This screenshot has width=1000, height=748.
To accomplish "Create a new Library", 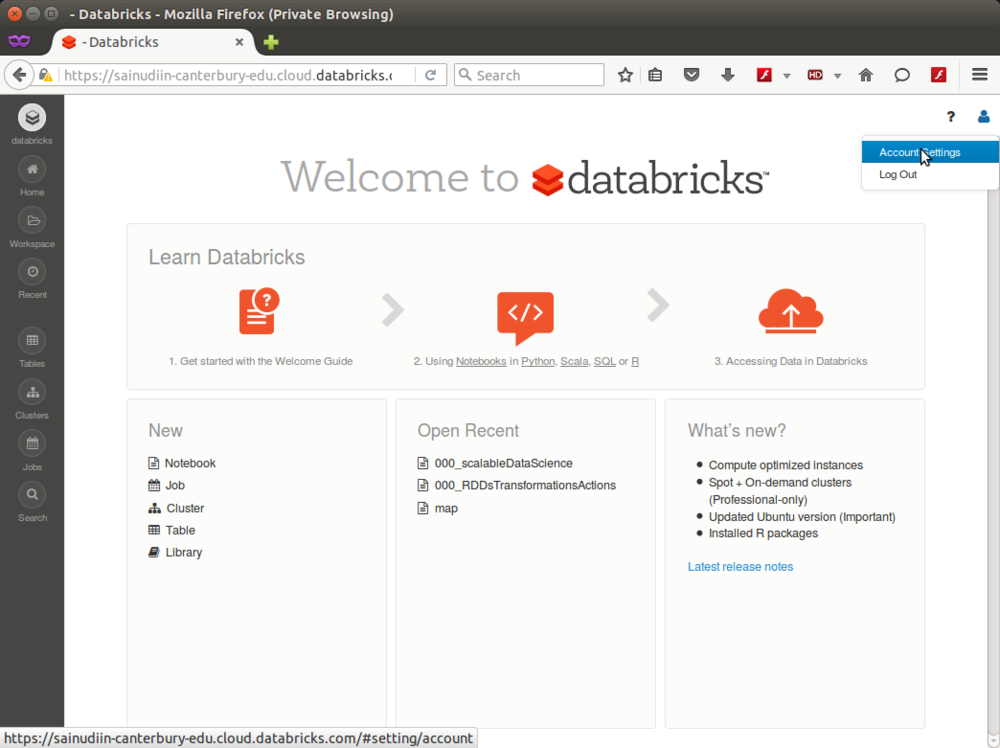I will coord(175,553).
